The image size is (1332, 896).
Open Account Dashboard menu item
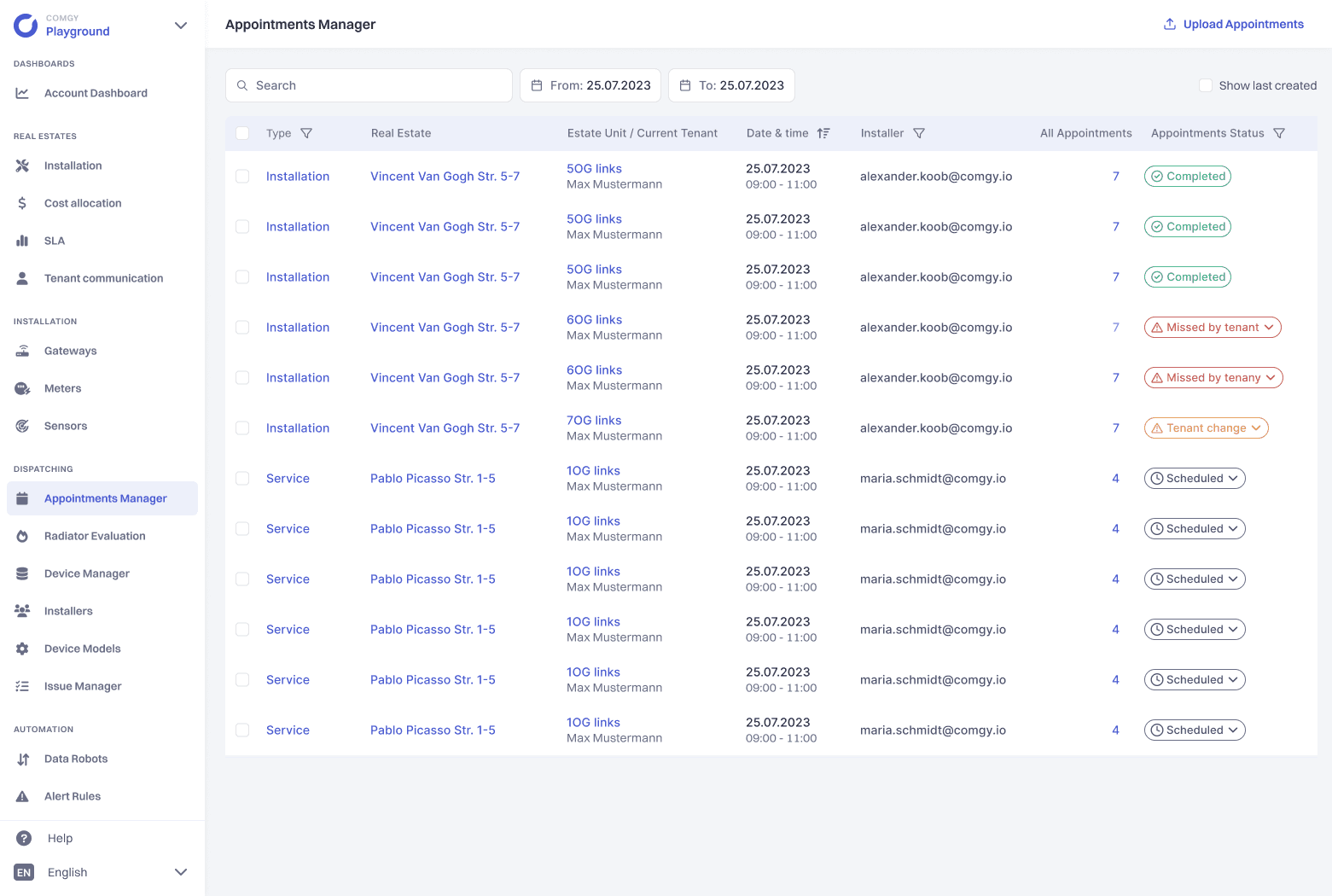[102, 93]
